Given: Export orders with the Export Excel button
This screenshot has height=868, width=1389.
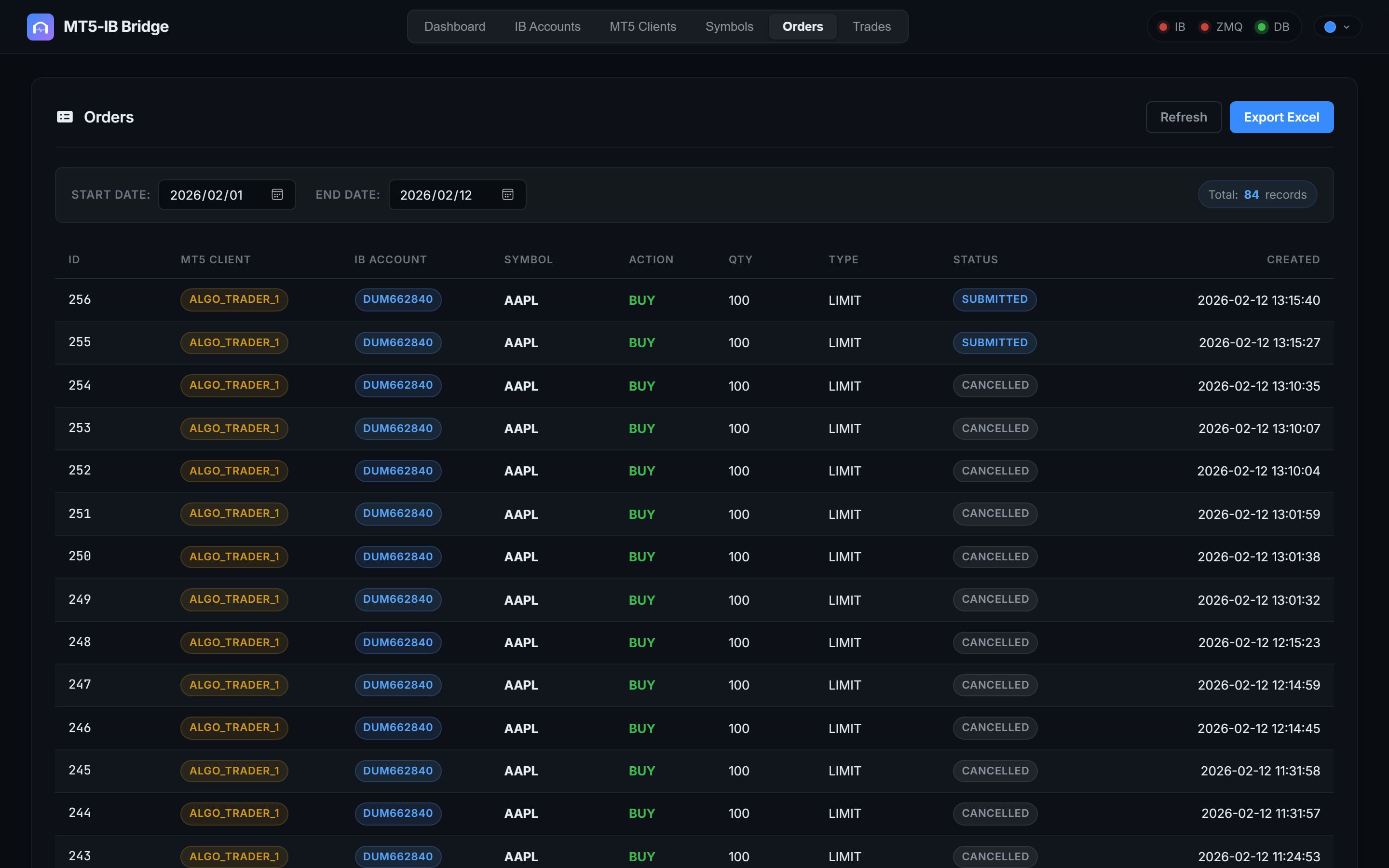Looking at the screenshot, I should click(x=1281, y=117).
